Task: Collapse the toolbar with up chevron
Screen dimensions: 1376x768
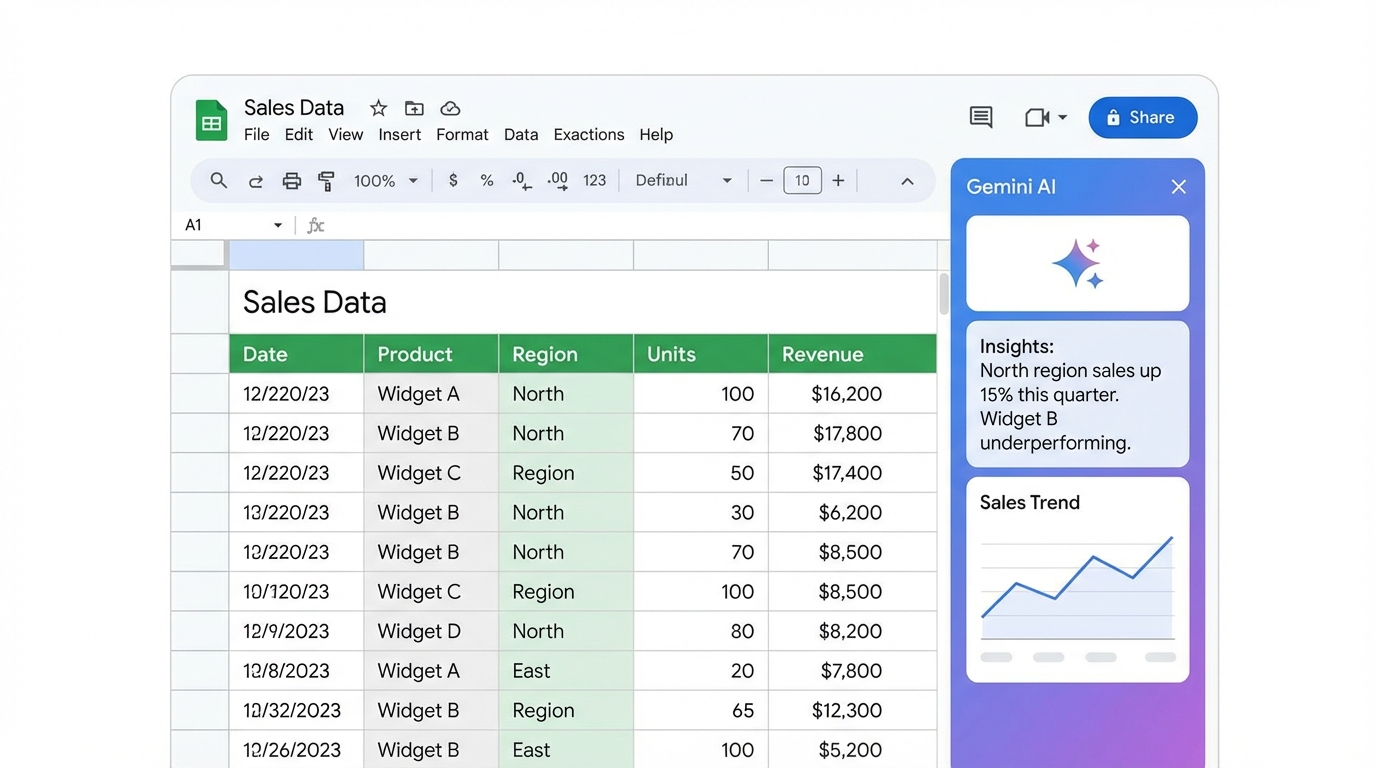Action: [x=907, y=181]
